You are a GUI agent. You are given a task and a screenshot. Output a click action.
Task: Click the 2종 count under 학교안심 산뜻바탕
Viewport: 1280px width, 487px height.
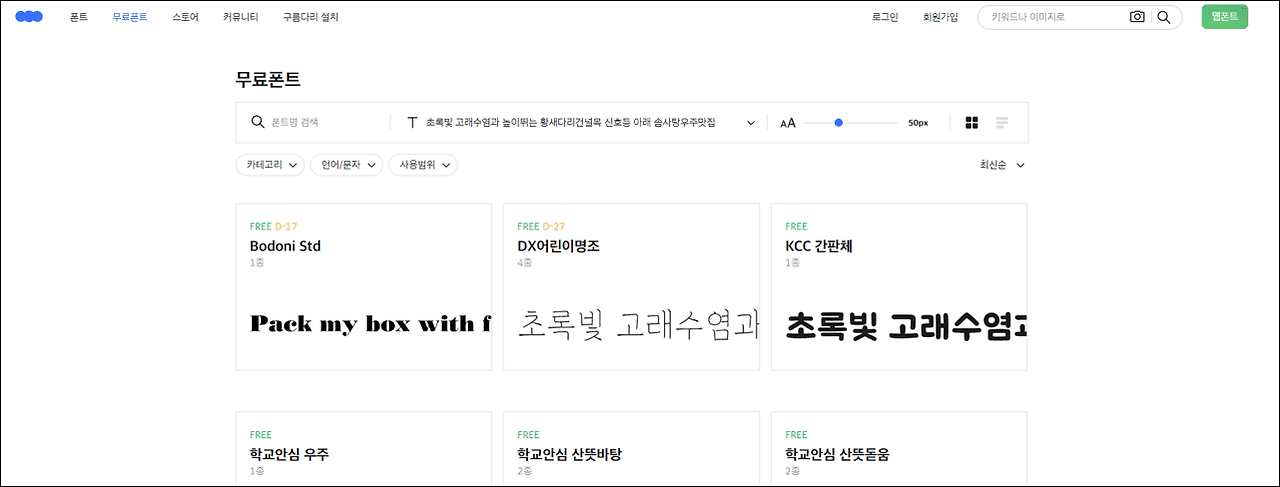click(x=525, y=471)
